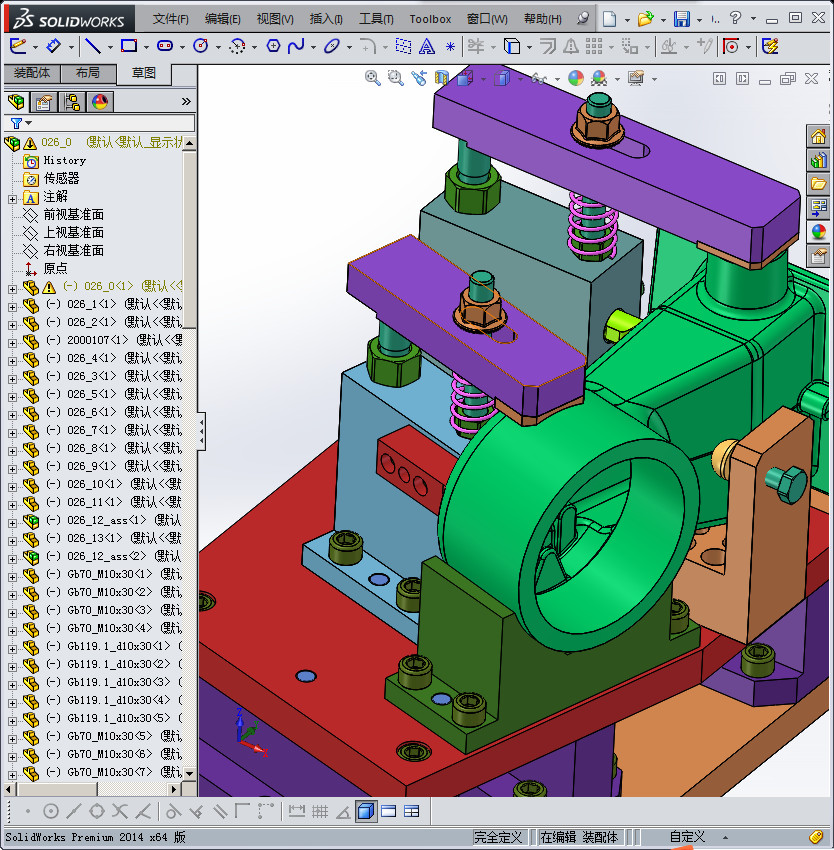Select the Rectangle sketch tool
Screen dimensions: 834x850
[130, 46]
